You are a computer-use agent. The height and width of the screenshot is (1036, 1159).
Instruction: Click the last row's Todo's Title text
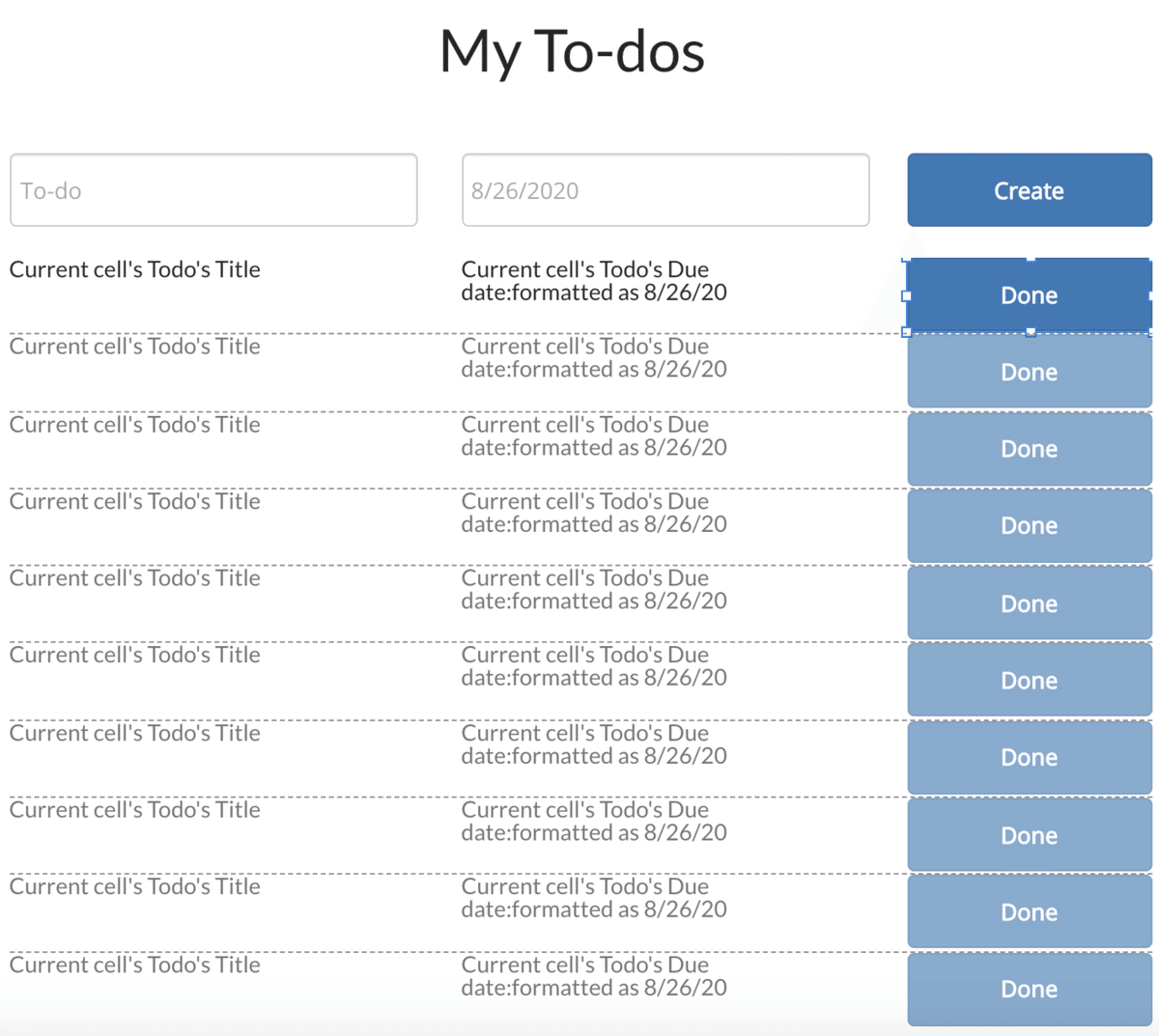135,965
